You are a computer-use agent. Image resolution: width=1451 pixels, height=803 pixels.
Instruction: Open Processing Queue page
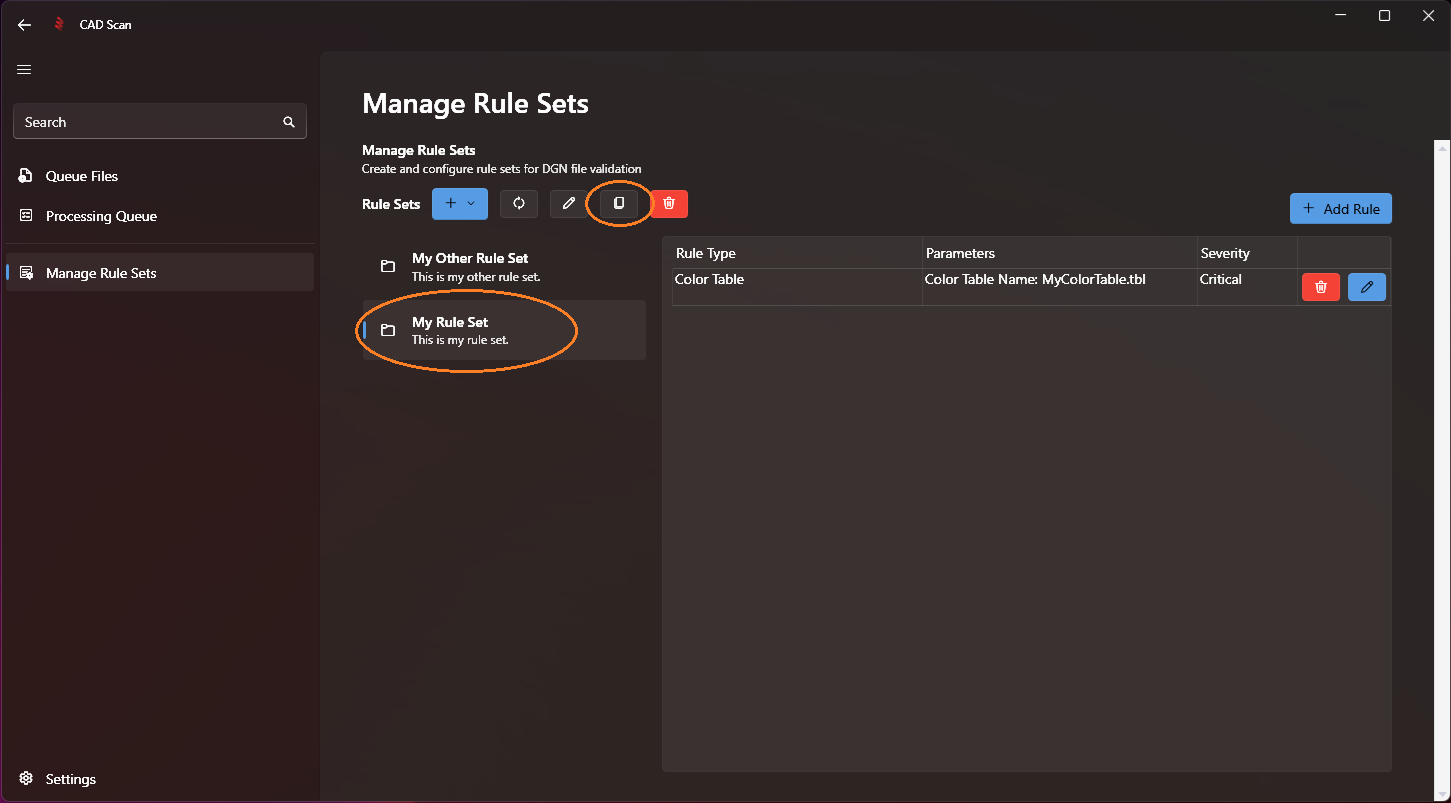(x=101, y=216)
